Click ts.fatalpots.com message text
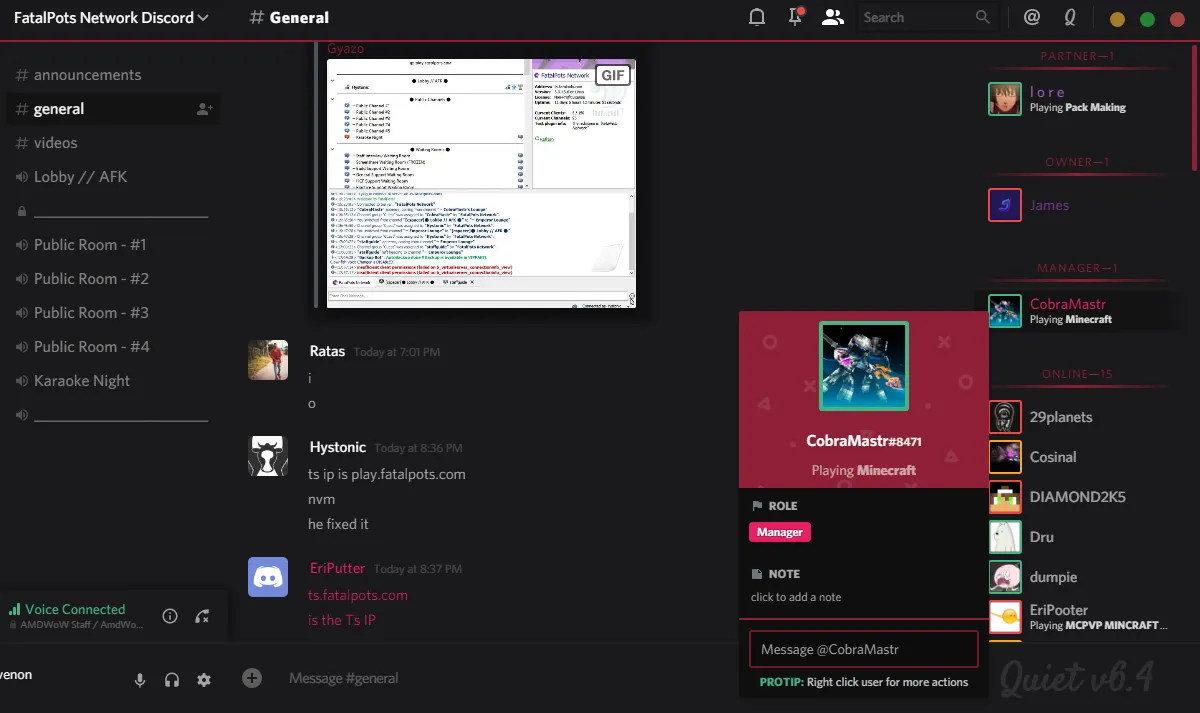The width and height of the screenshot is (1200, 713). (x=358, y=595)
